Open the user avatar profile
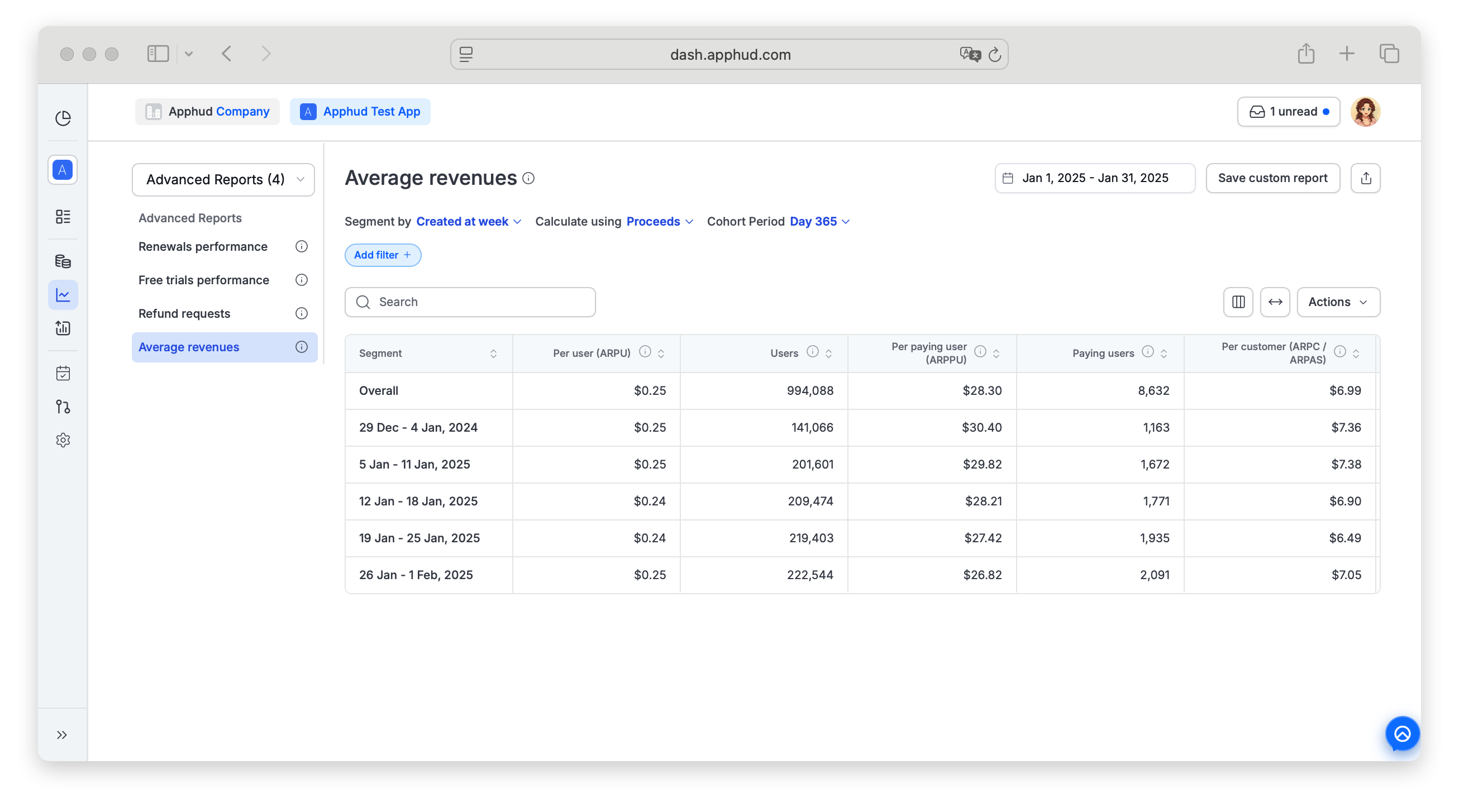Screen dimensions: 1459x812 [1365, 112]
